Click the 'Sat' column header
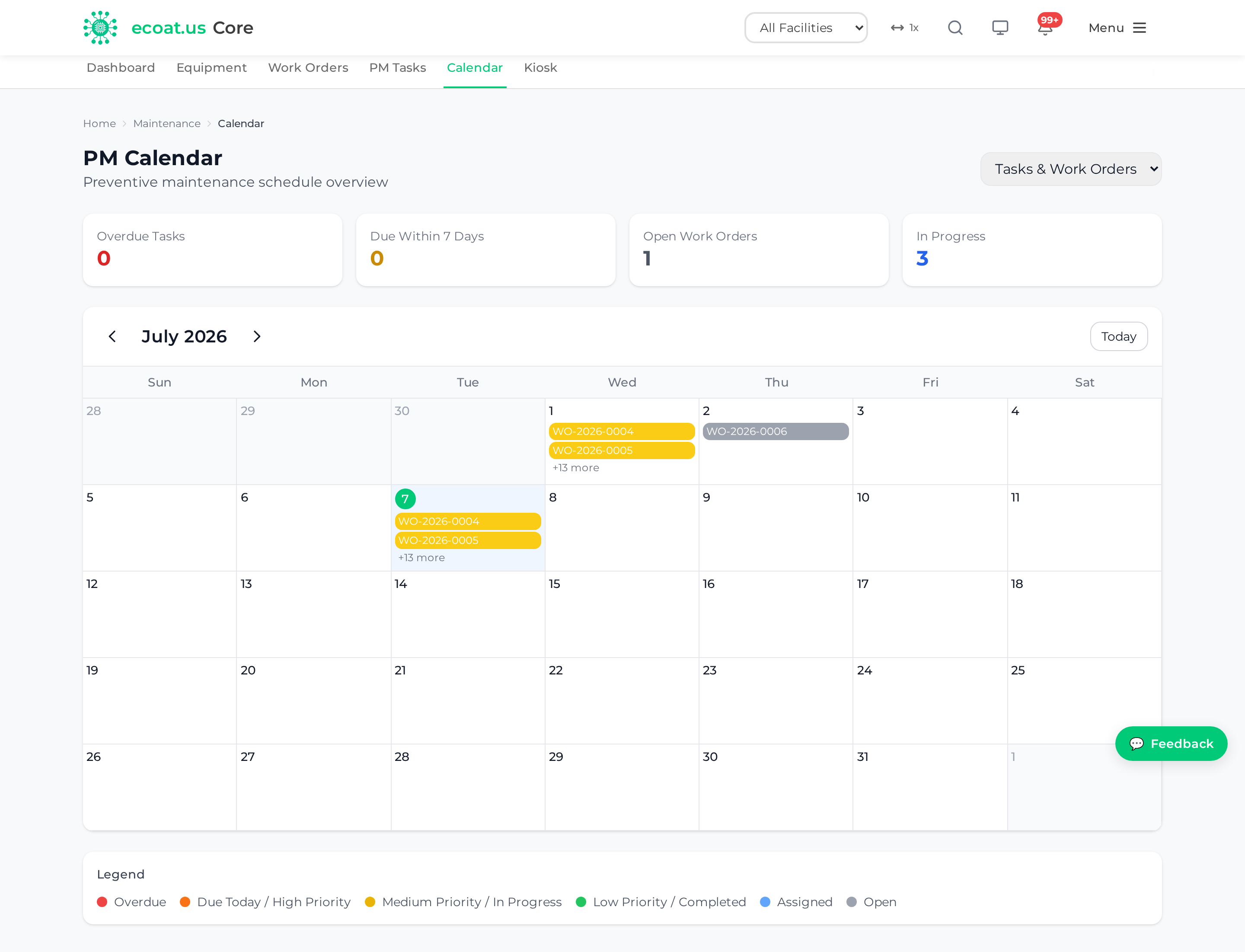Image resolution: width=1245 pixels, height=952 pixels. click(x=1085, y=383)
